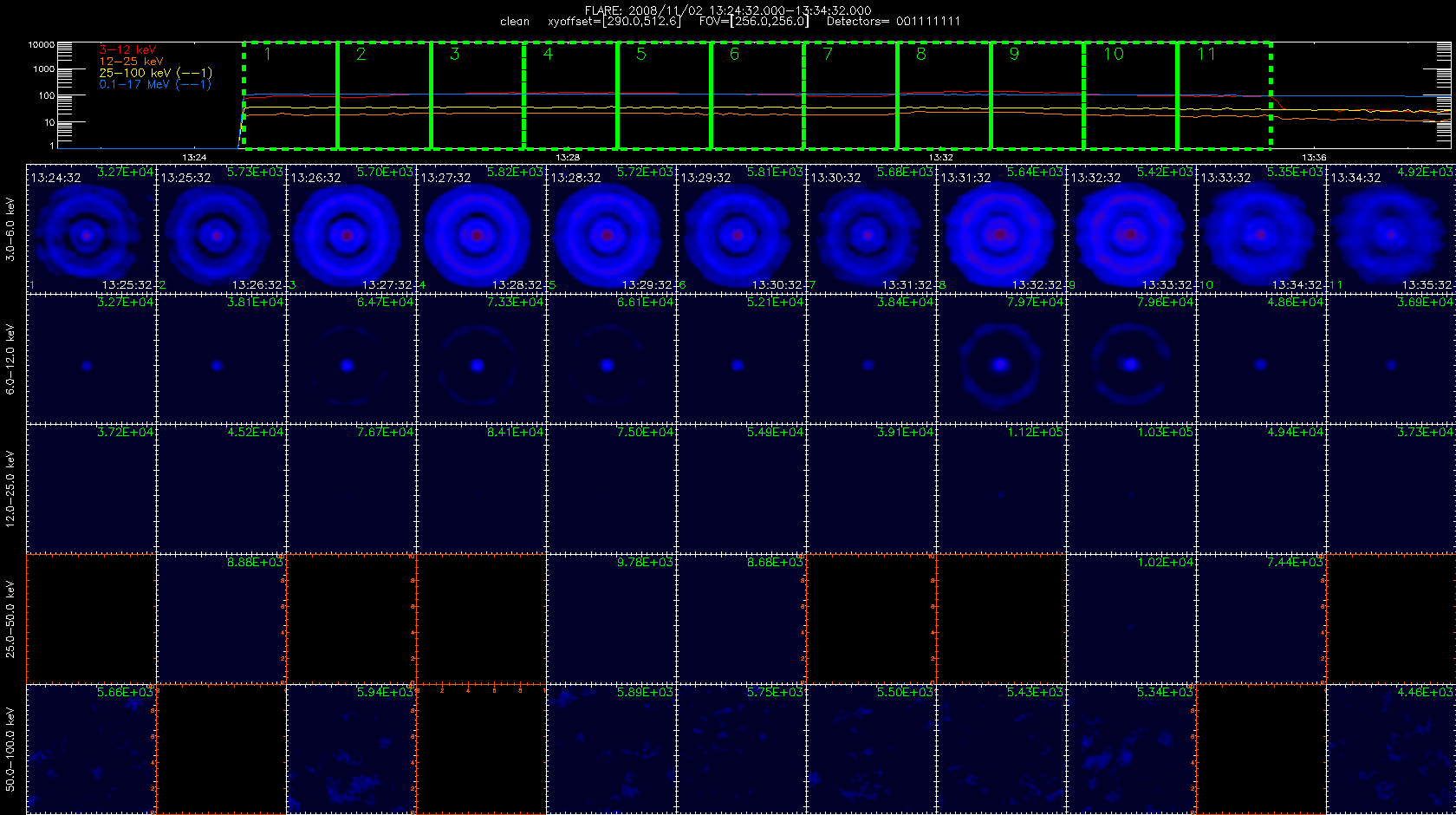This screenshot has width=1456, height=815.
Task: Click the orange 12-25 keV legend entry
Action: (x=131, y=62)
